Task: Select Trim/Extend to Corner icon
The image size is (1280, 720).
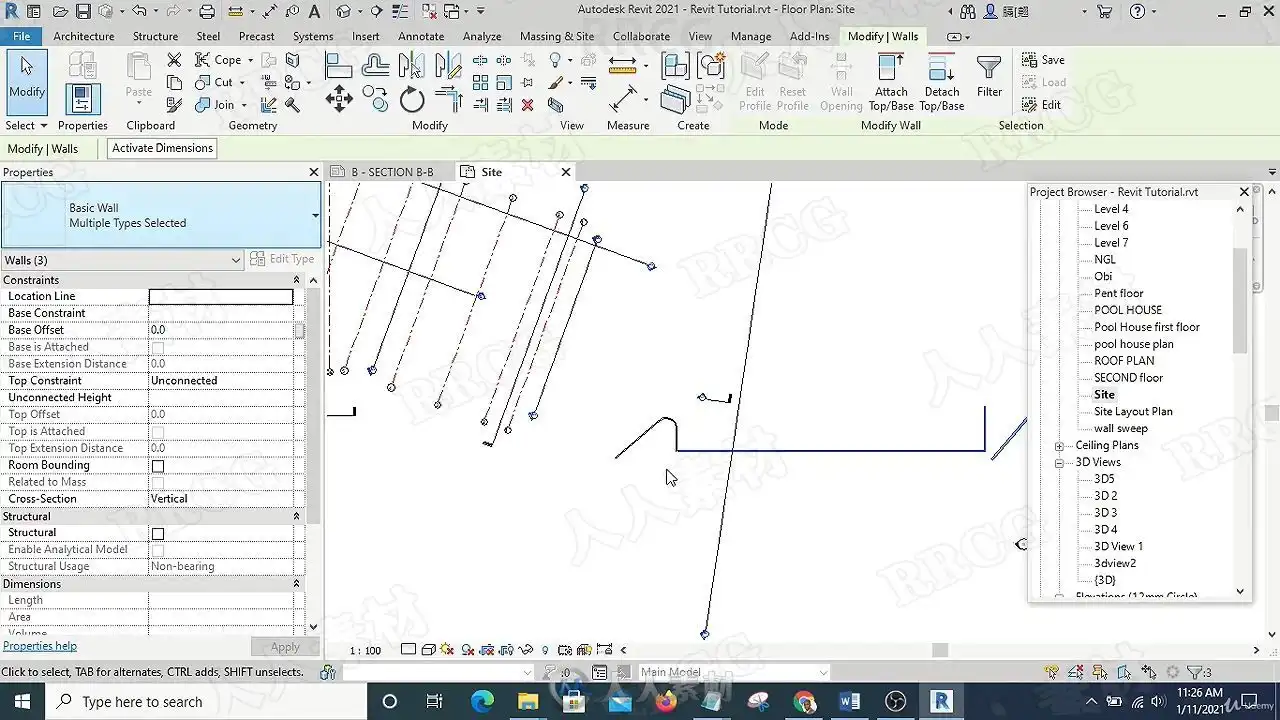Action: (x=447, y=99)
